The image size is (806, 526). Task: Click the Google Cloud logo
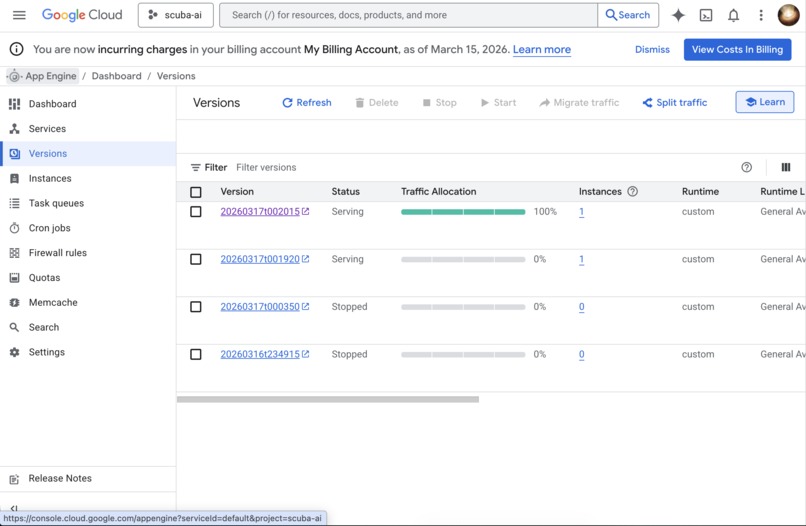(x=82, y=15)
